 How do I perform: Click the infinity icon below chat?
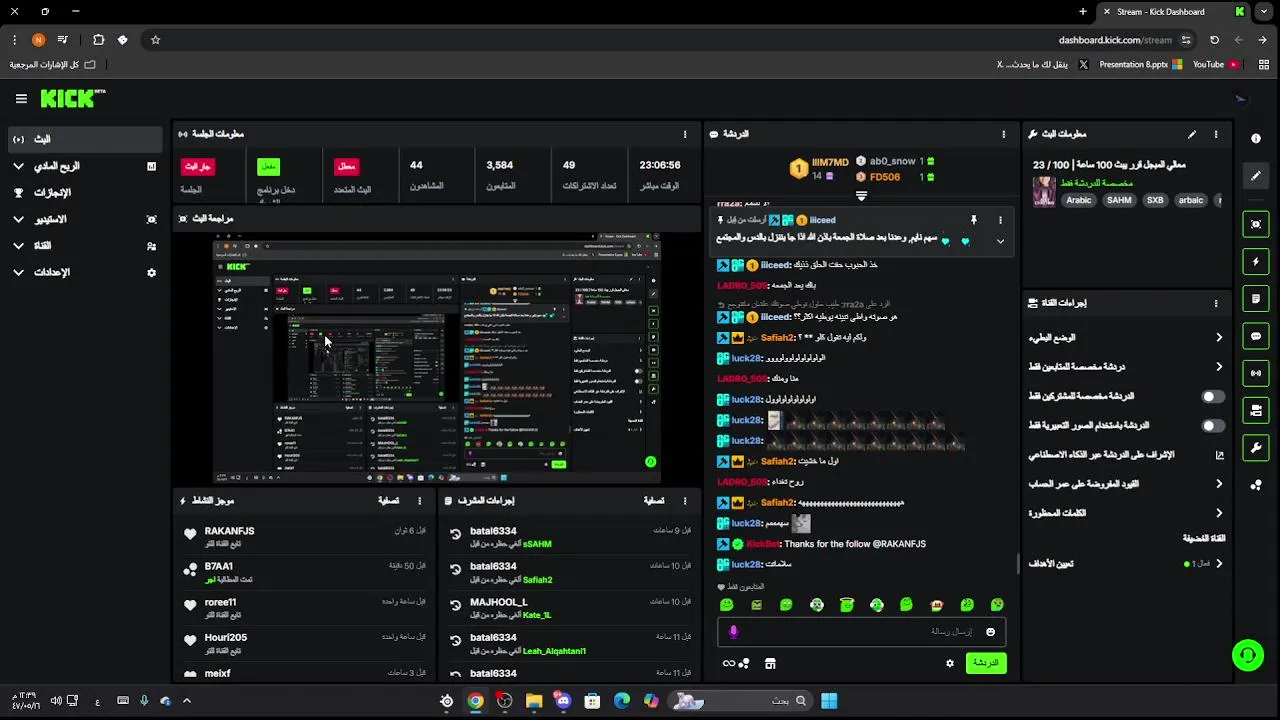coord(729,663)
